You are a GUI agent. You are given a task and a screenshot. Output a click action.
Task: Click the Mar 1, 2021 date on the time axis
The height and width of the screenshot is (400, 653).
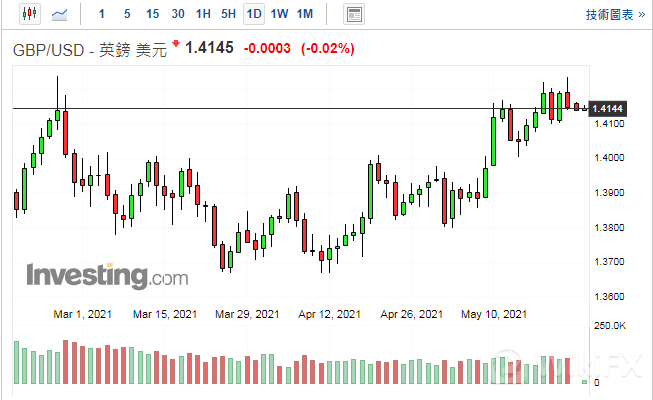[x=84, y=314]
